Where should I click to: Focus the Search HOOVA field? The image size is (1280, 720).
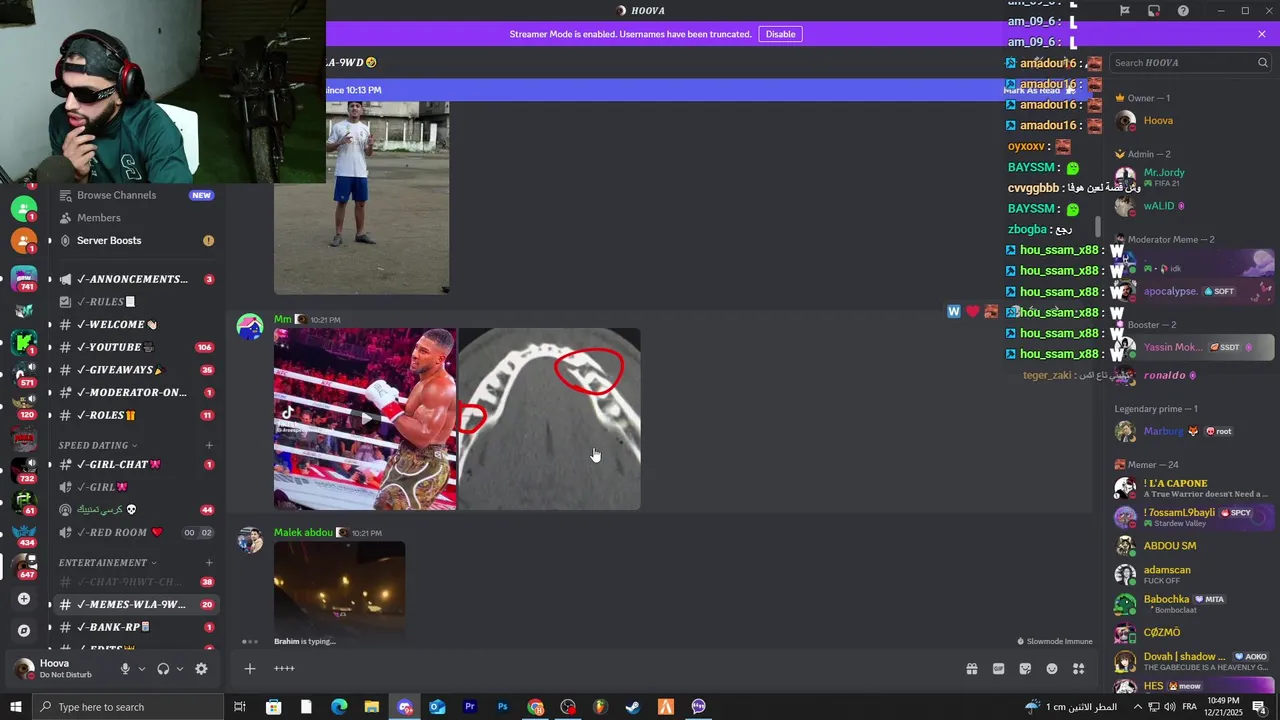[1190, 62]
